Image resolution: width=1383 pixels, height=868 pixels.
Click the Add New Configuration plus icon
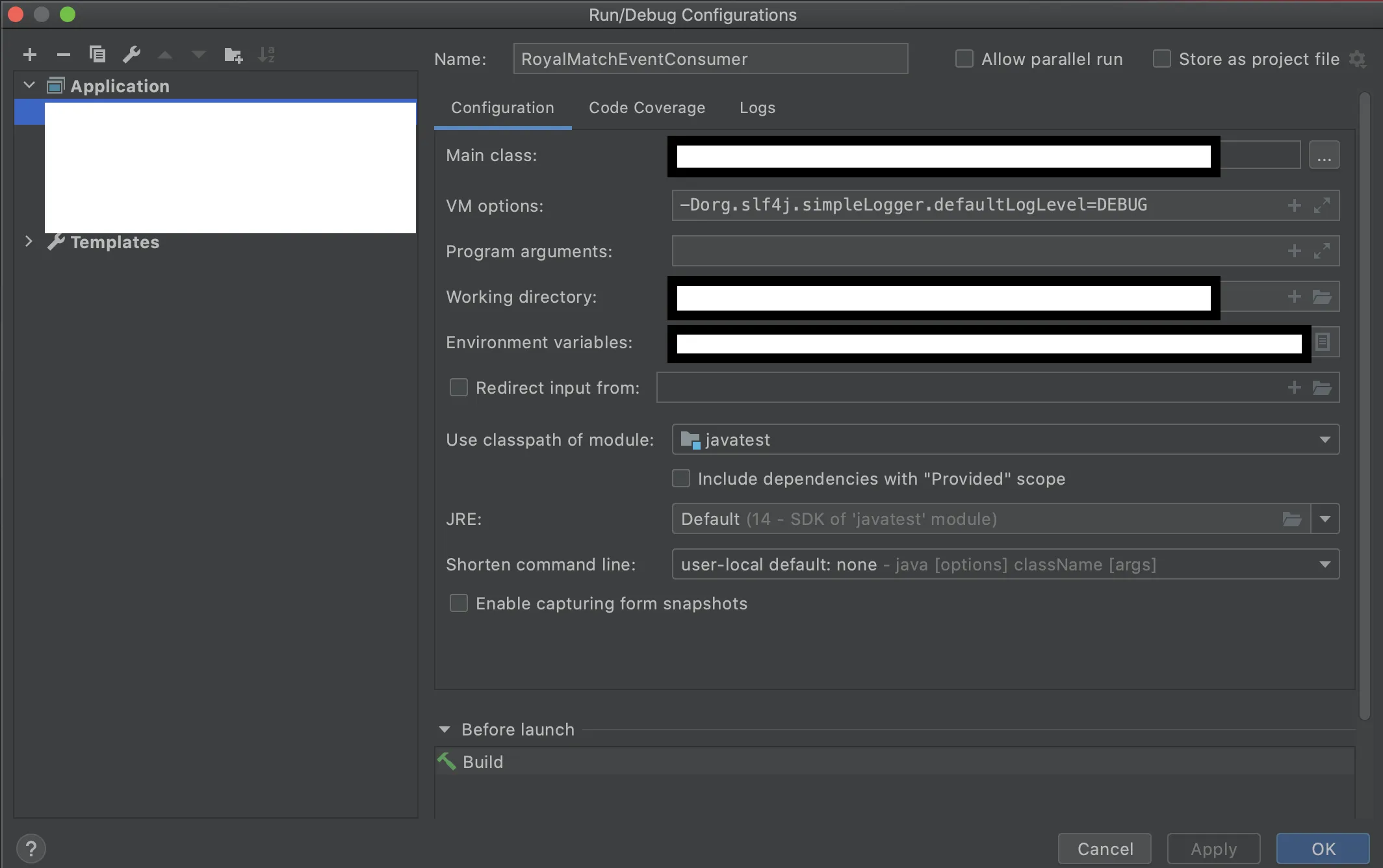coord(30,55)
